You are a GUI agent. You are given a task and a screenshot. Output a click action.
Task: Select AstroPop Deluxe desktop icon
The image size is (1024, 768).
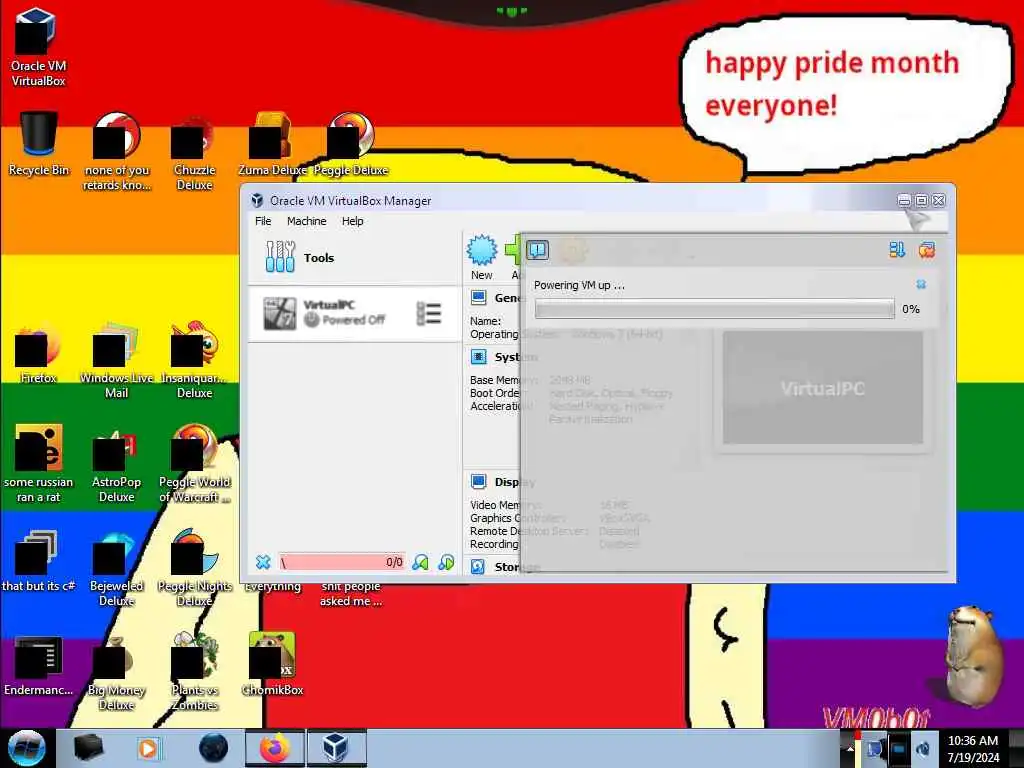click(x=116, y=465)
